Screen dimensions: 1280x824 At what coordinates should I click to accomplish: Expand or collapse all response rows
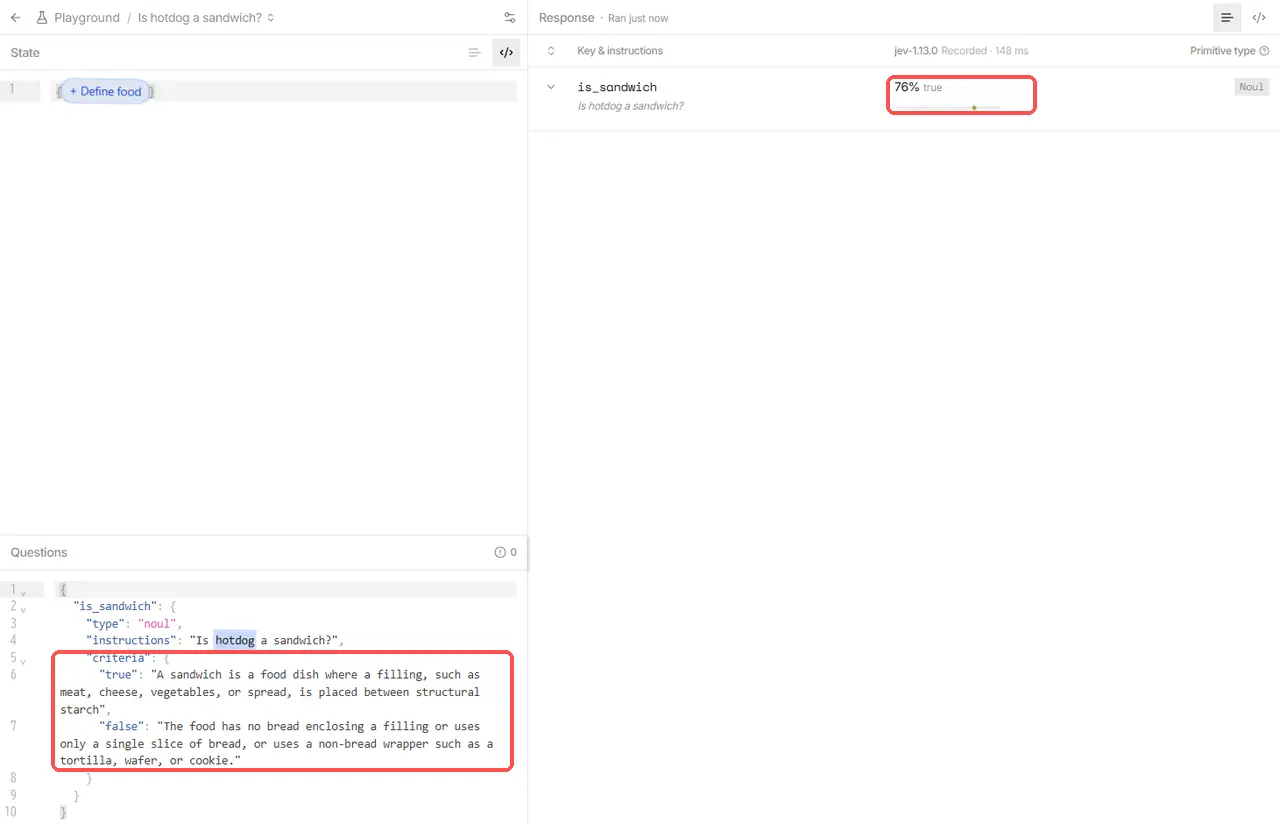(551, 51)
